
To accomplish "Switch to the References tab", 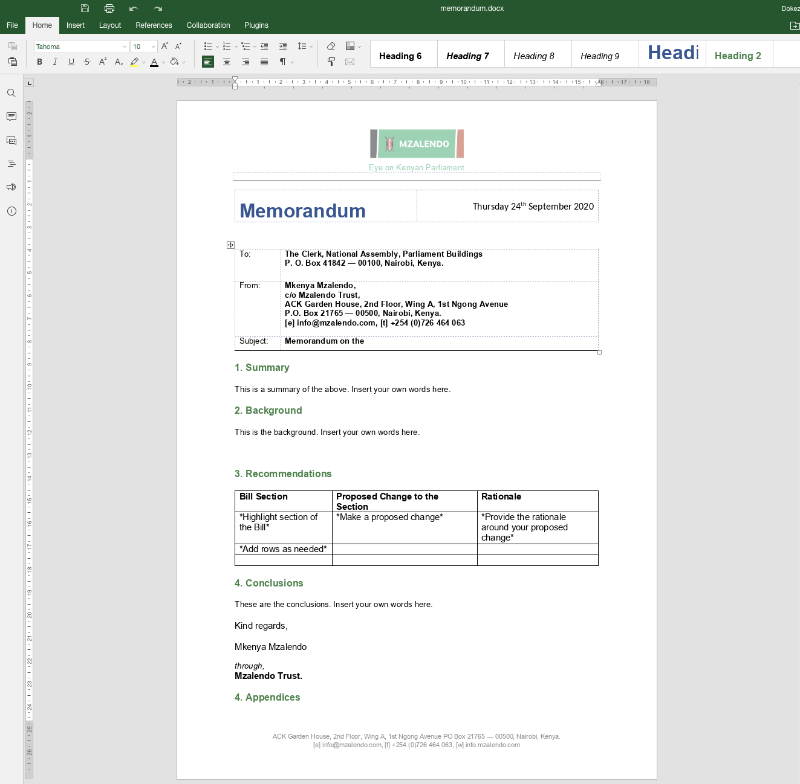I will (x=153, y=25).
